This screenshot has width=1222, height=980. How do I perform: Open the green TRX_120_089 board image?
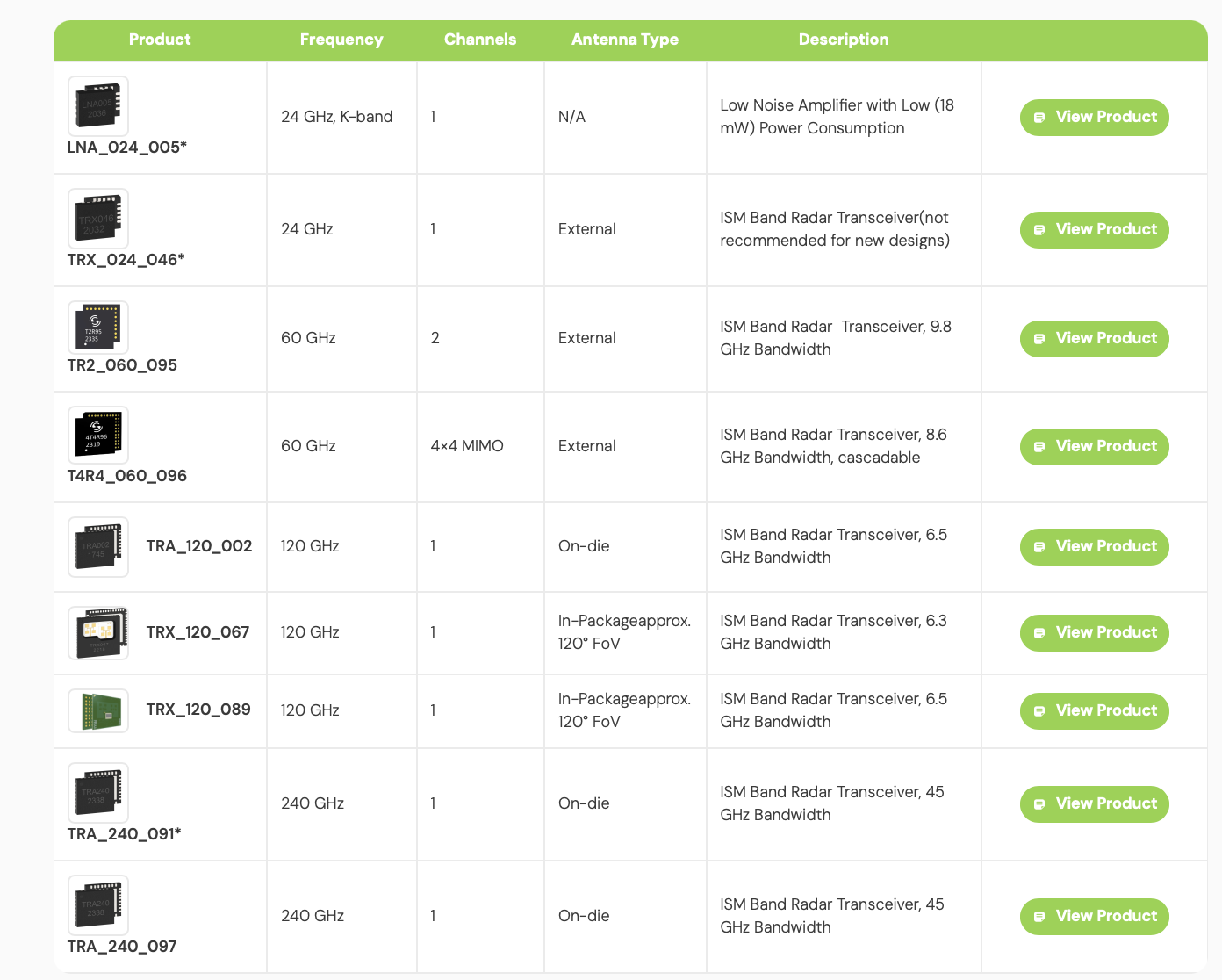click(98, 710)
